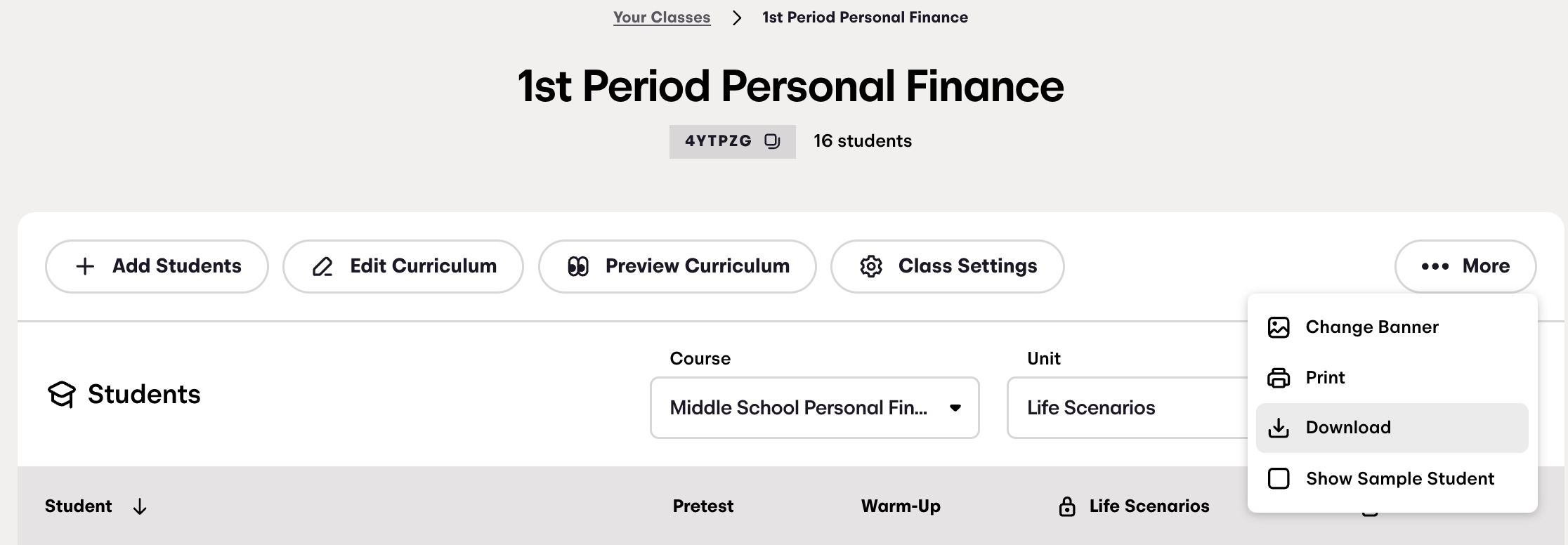Click the Warm-Up column header
The height and width of the screenshot is (545, 1568).
(901, 506)
